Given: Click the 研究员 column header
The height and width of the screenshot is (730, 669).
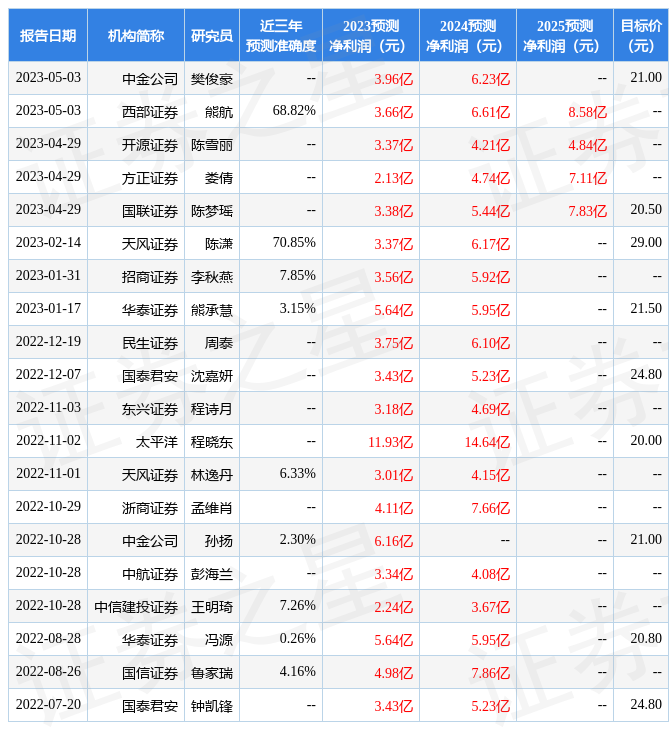Looking at the screenshot, I should [212, 35].
